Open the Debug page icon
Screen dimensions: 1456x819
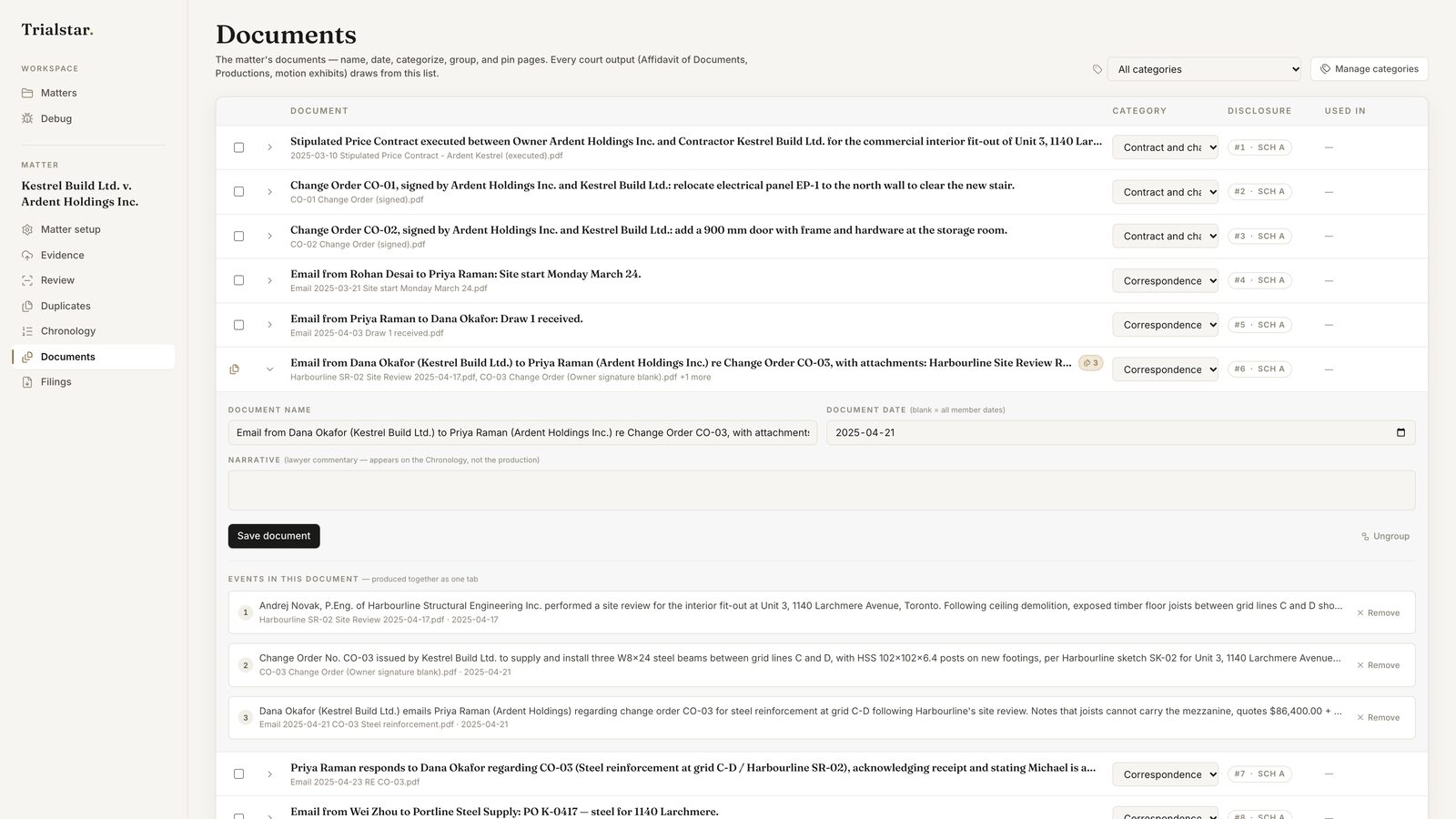click(27, 118)
